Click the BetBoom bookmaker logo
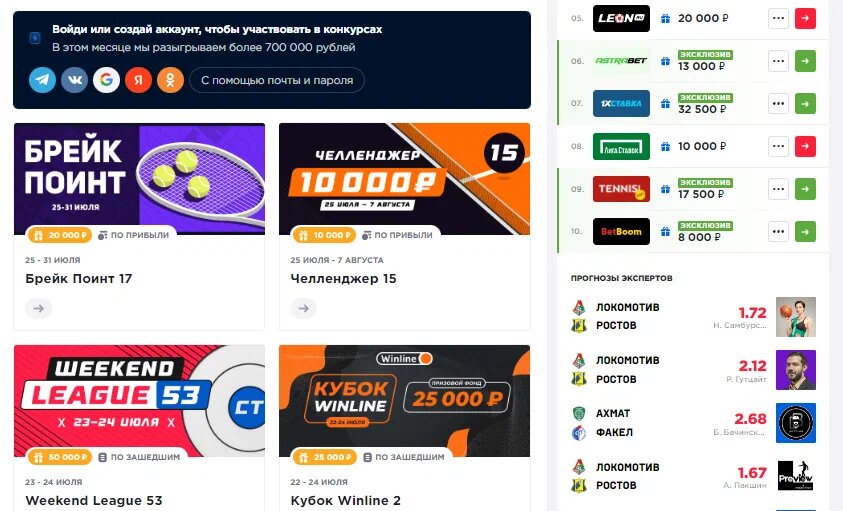This screenshot has height=511, width=843. click(x=621, y=231)
